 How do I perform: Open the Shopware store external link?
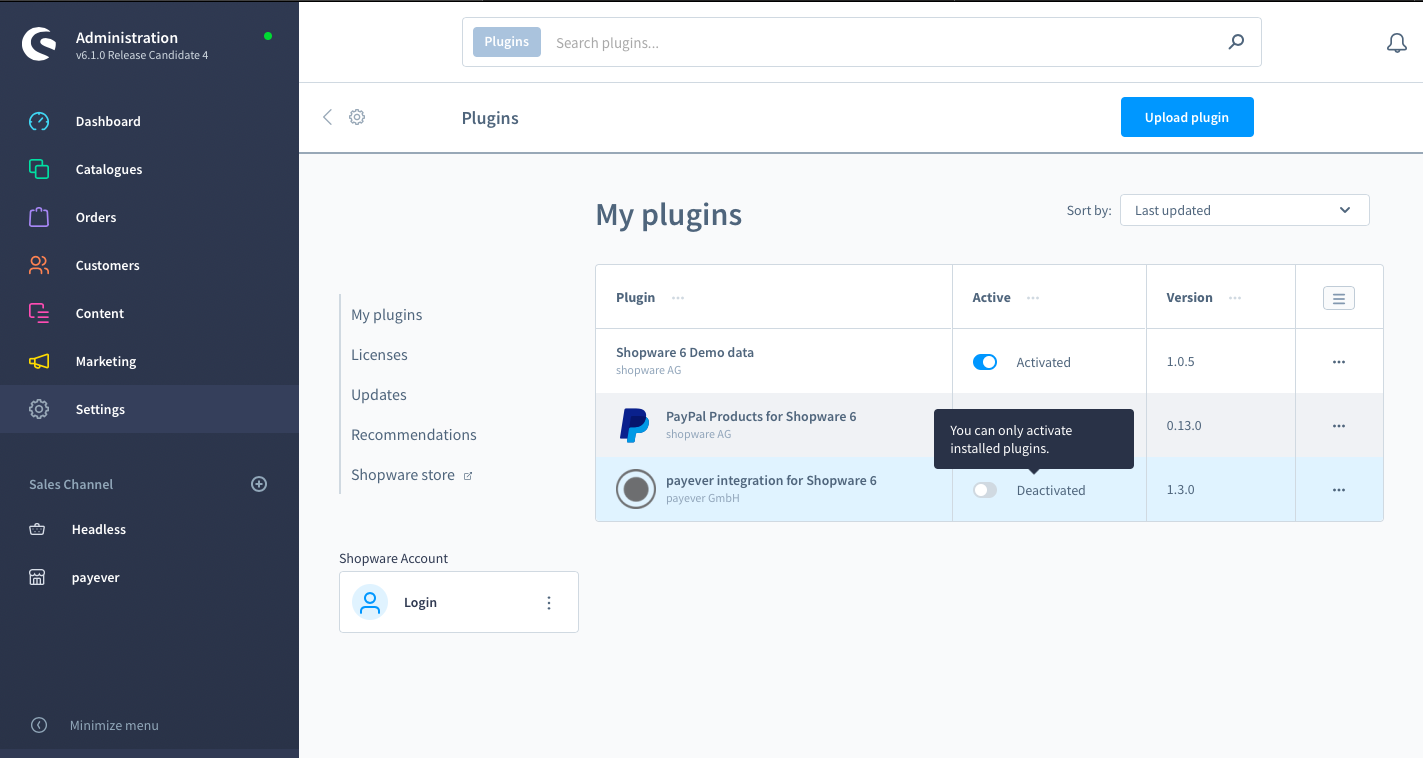[x=411, y=475]
